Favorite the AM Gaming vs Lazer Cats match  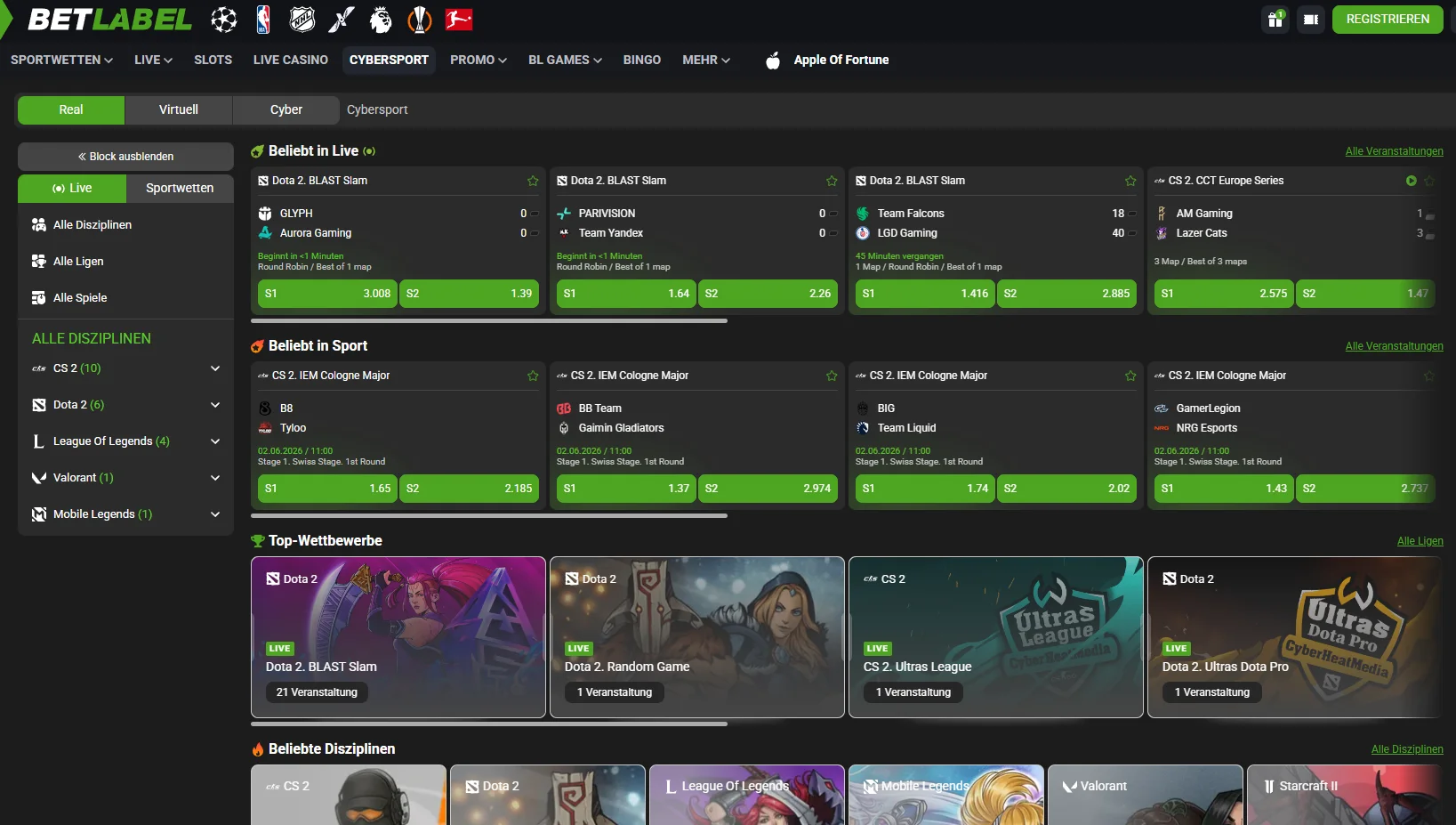click(1429, 181)
